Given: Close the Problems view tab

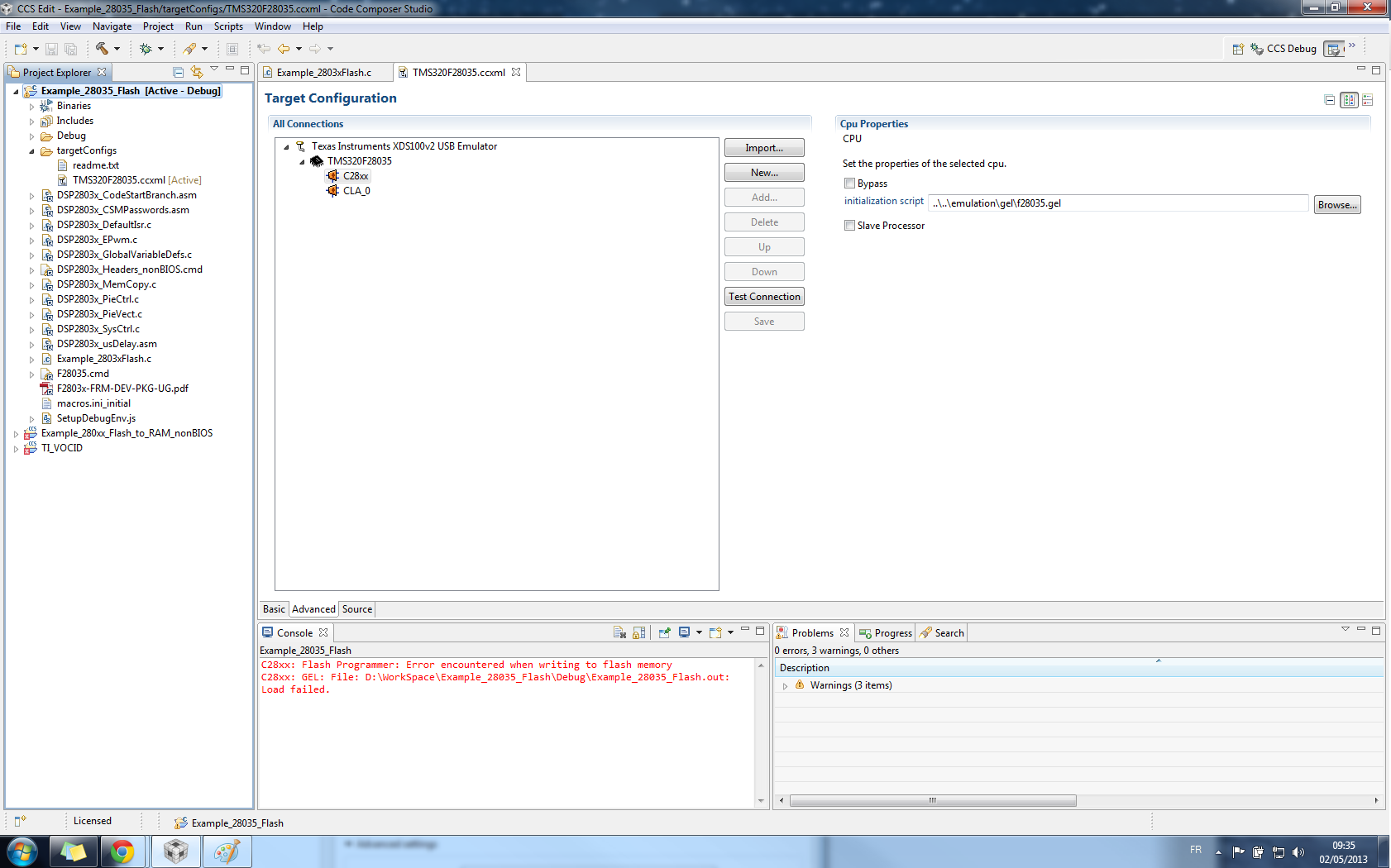Looking at the screenshot, I should 844,632.
